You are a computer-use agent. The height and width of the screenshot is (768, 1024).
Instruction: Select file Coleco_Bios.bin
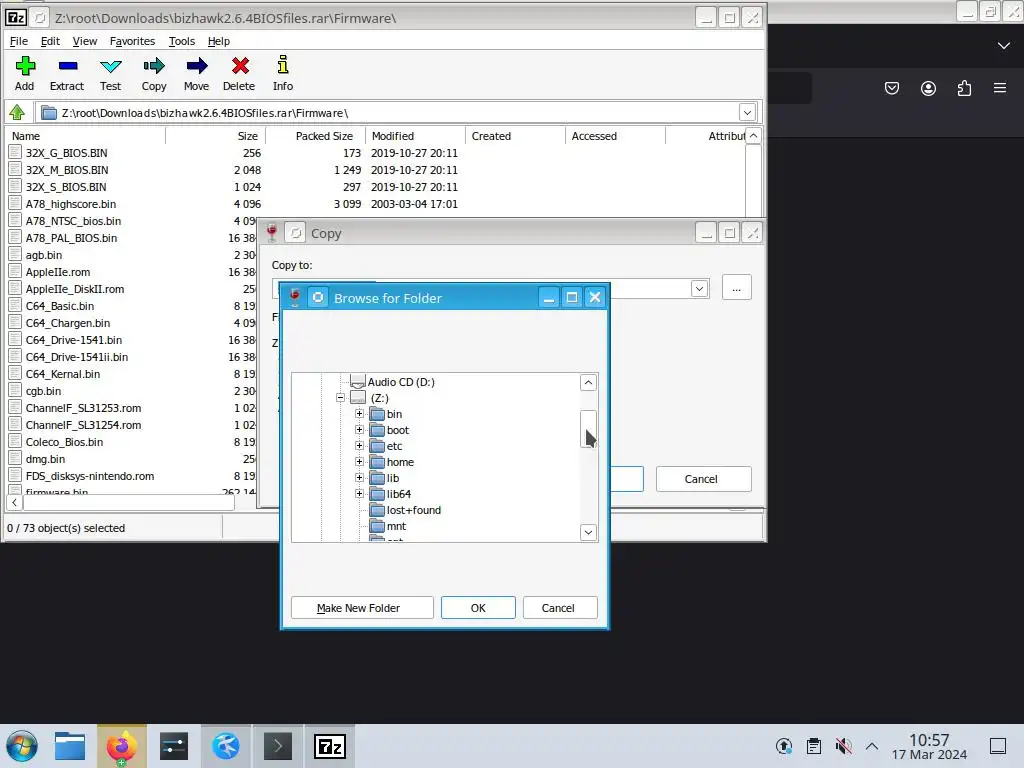point(64,441)
